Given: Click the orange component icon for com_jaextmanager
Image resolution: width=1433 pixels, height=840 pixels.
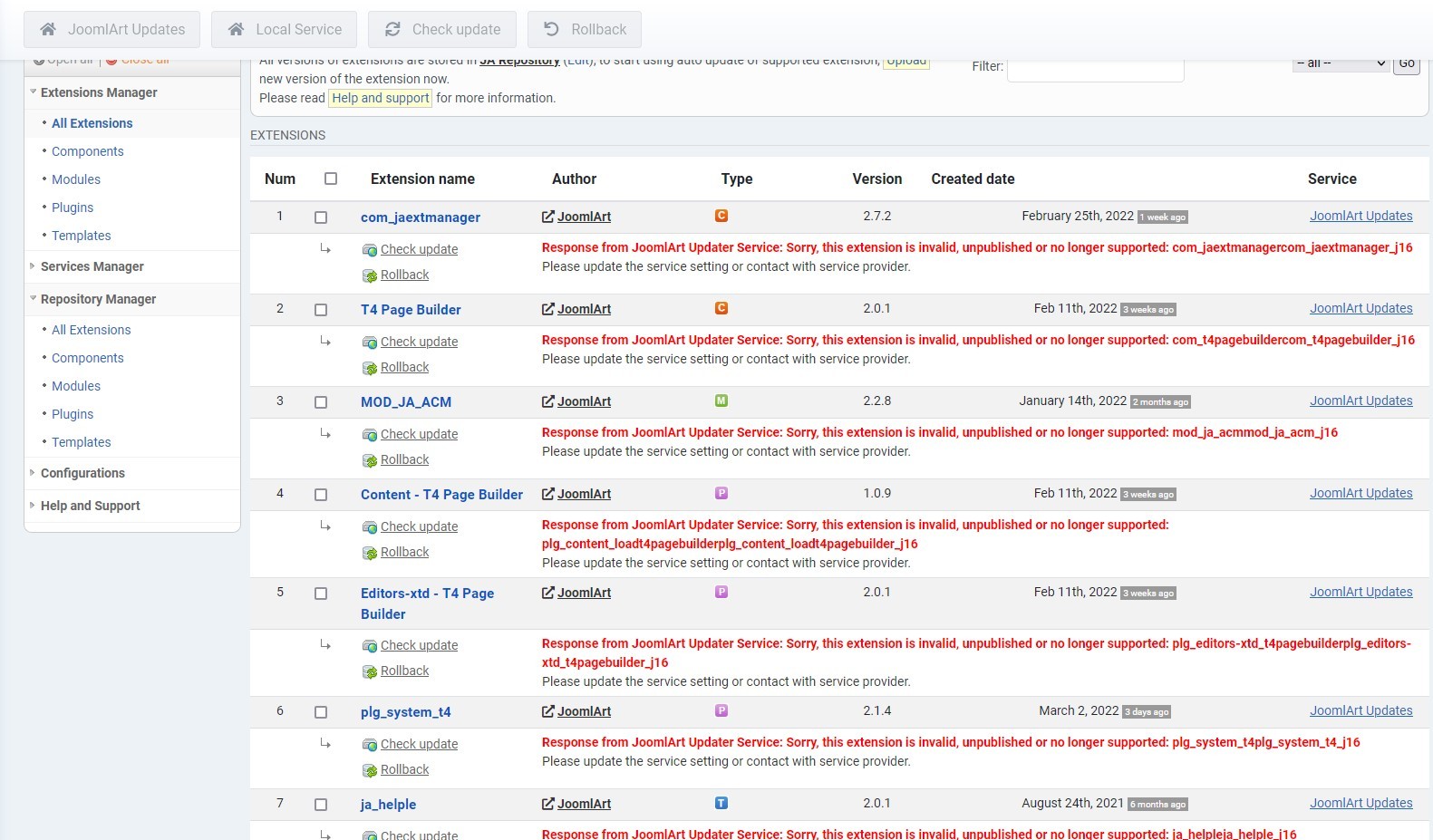Looking at the screenshot, I should (x=721, y=216).
